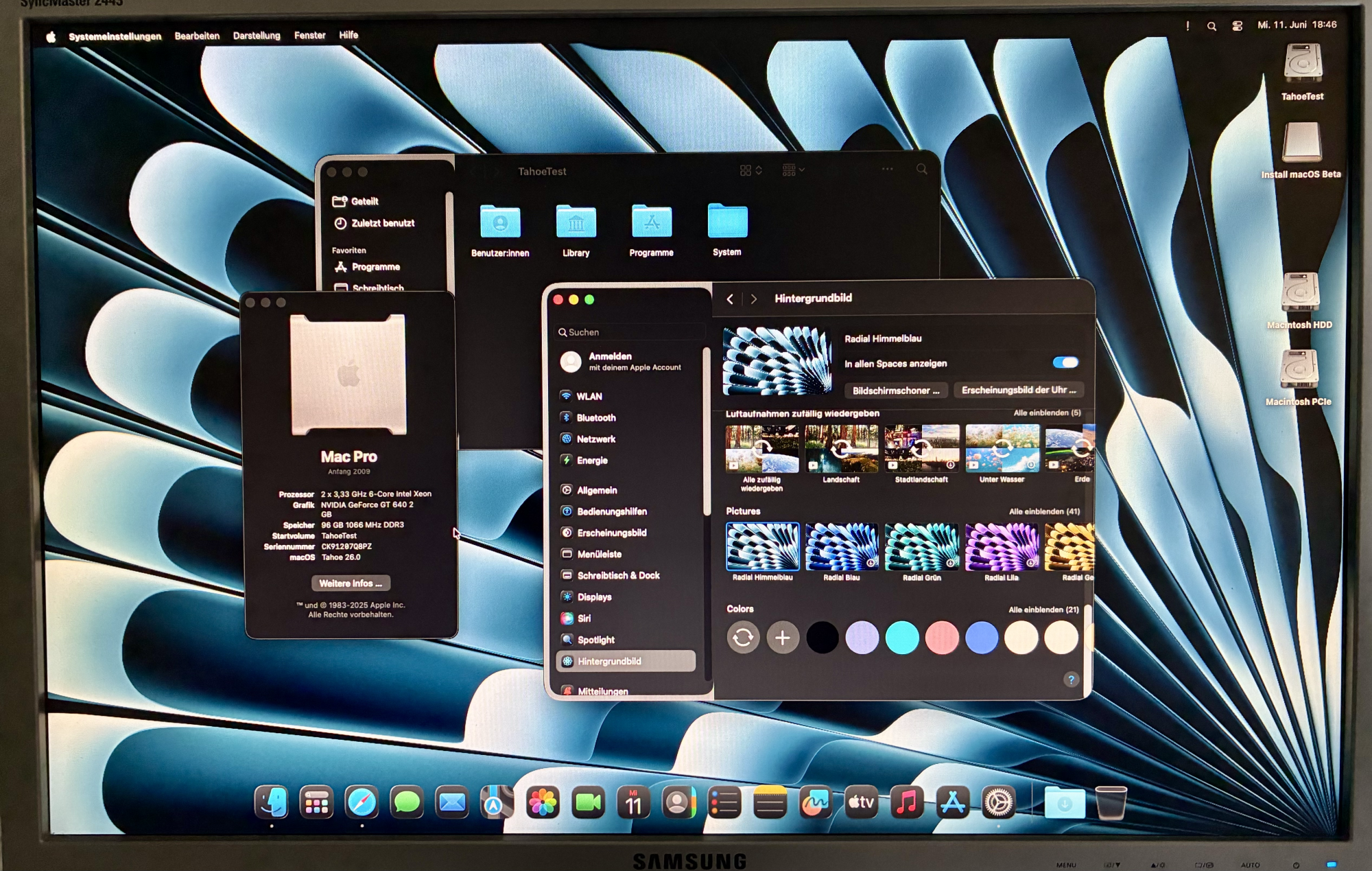Toggle 'In allen Spaces anzeigen' switch
Screen dimensions: 1372x871
(x=1065, y=362)
